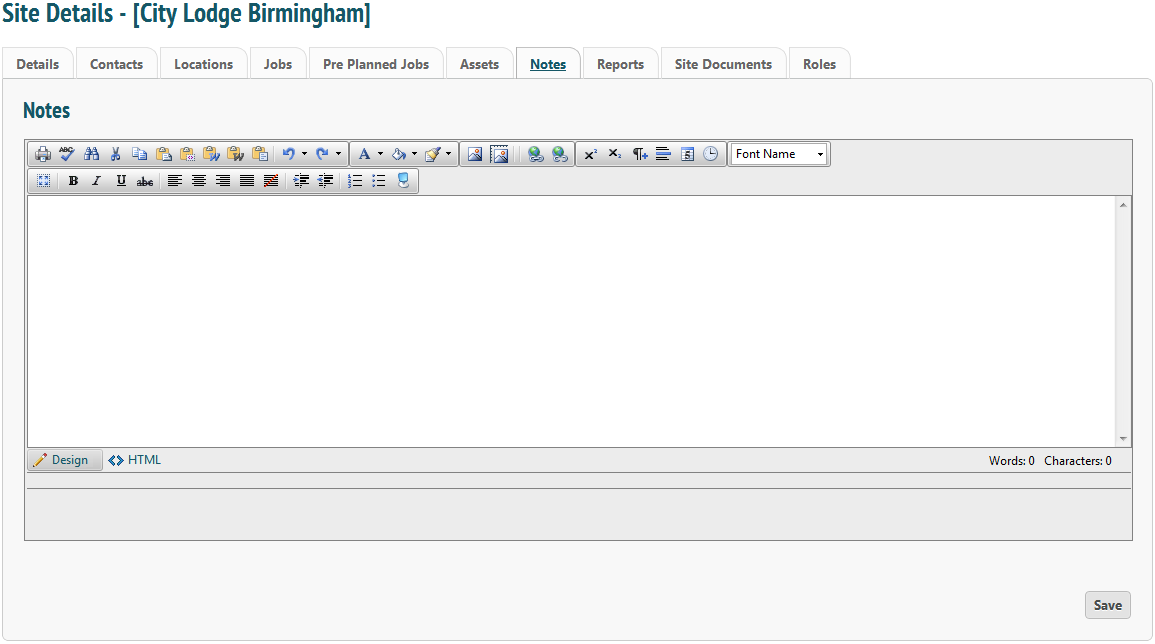Open the Format Stripper dropdown arrow
Viewport: 1155px width, 644px height.
448,154
